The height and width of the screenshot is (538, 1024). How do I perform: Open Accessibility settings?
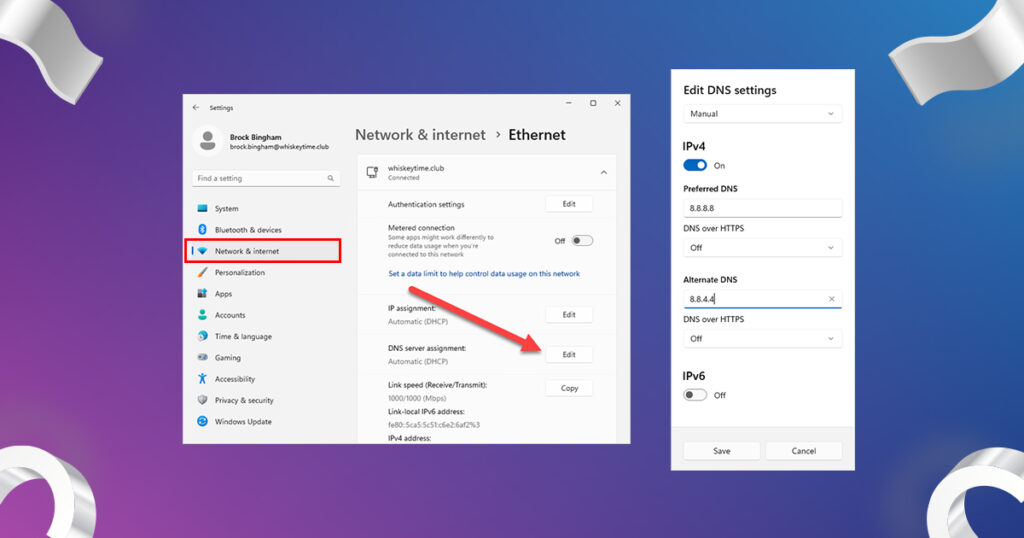[x=234, y=379]
